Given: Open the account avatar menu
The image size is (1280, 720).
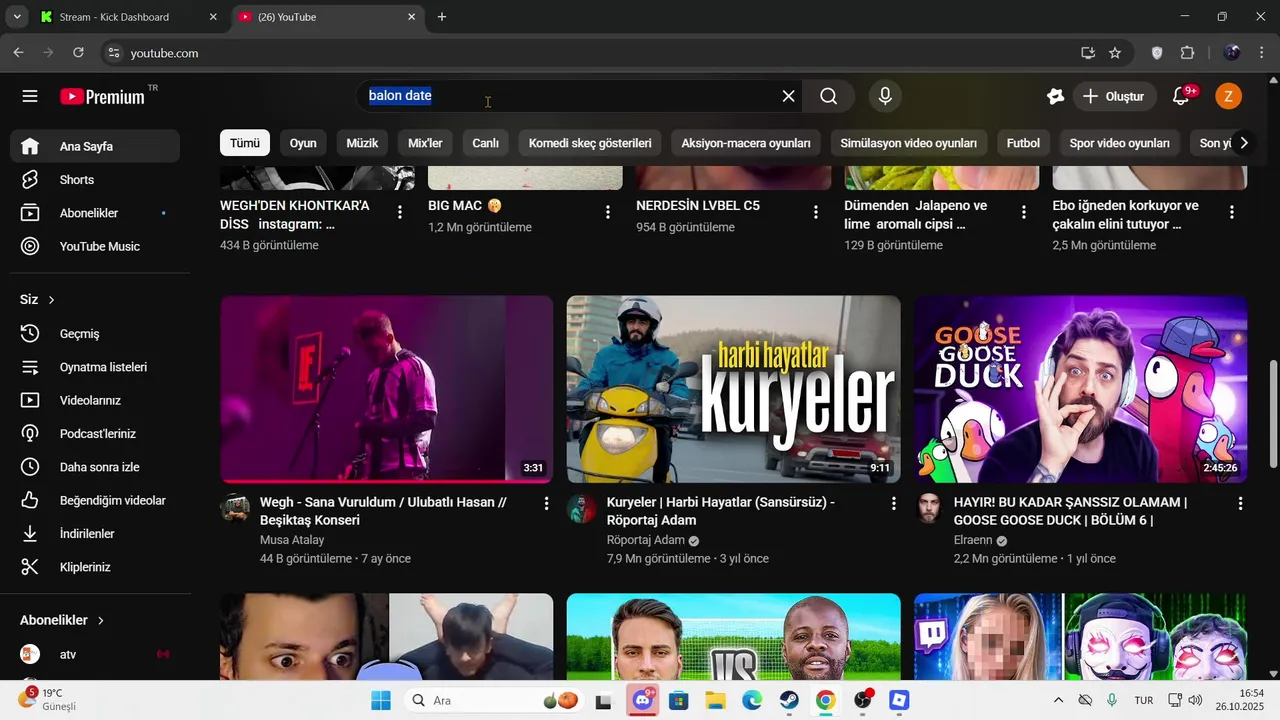Looking at the screenshot, I should [1228, 96].
